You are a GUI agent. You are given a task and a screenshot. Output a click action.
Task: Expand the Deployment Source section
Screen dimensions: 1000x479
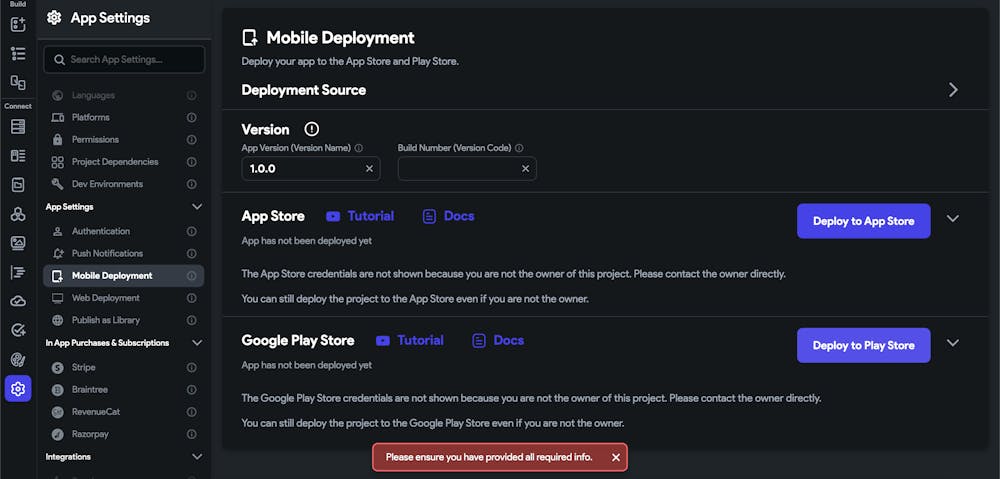point(953,90)
